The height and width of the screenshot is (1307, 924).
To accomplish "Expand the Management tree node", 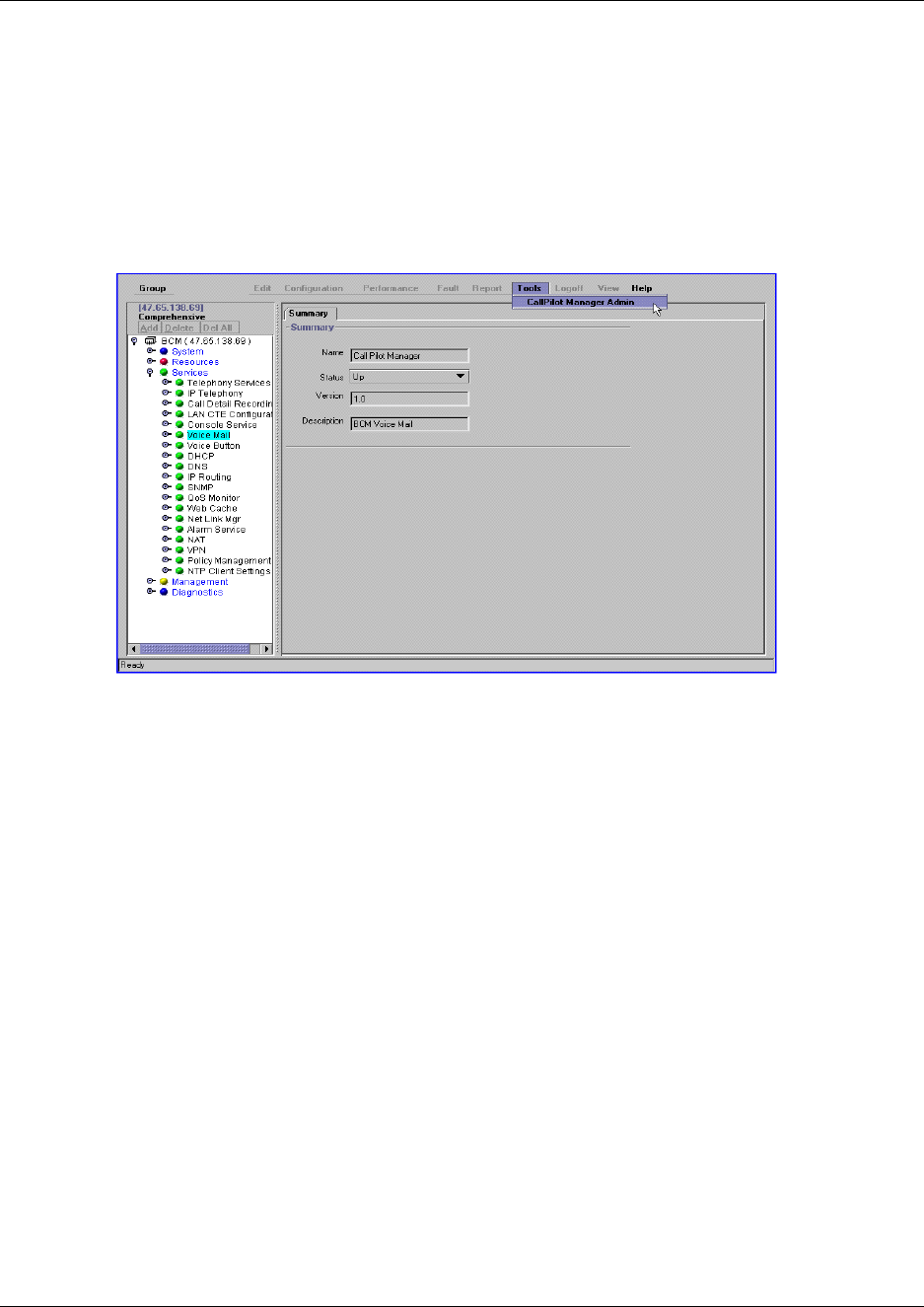I will [x=151, y=582].
